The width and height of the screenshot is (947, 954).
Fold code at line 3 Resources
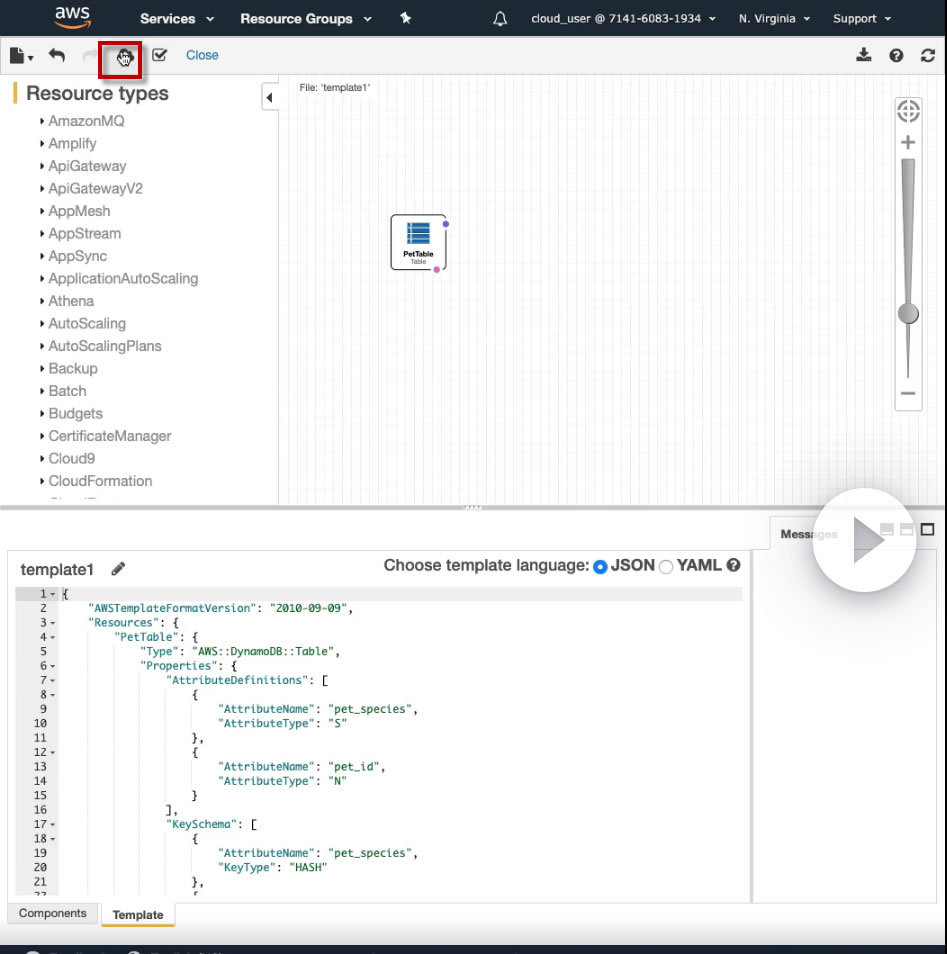pos(53,623)
